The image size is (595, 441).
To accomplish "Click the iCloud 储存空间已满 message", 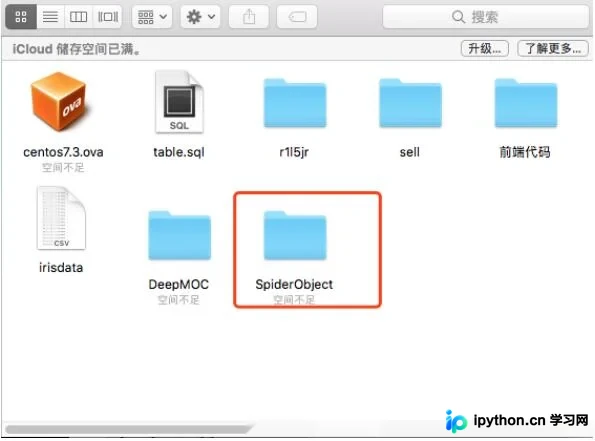I will (77, 49).
